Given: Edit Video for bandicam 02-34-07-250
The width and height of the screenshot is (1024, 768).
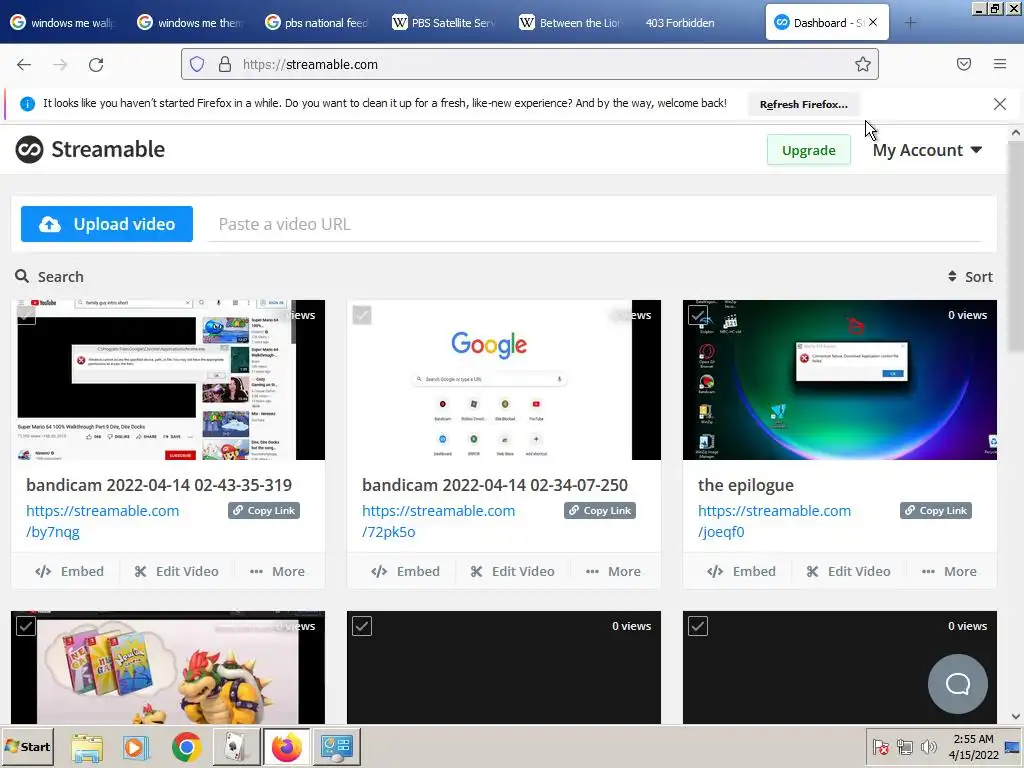Looking at the screenshot, I should pos(512,571).
